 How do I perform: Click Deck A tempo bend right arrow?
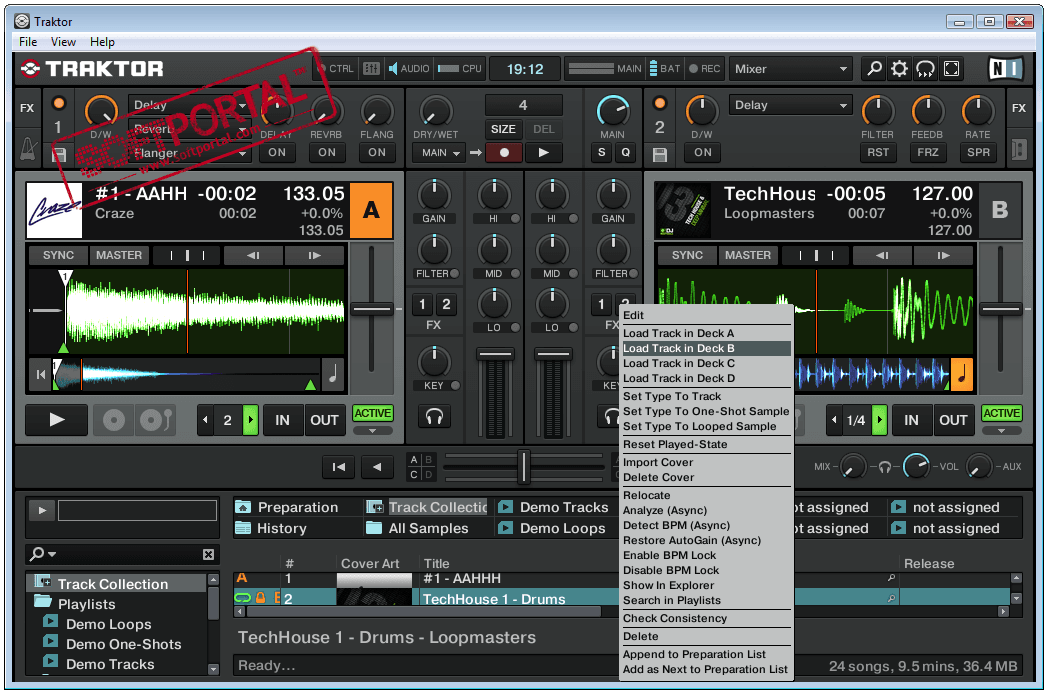(x=314, y=255)
